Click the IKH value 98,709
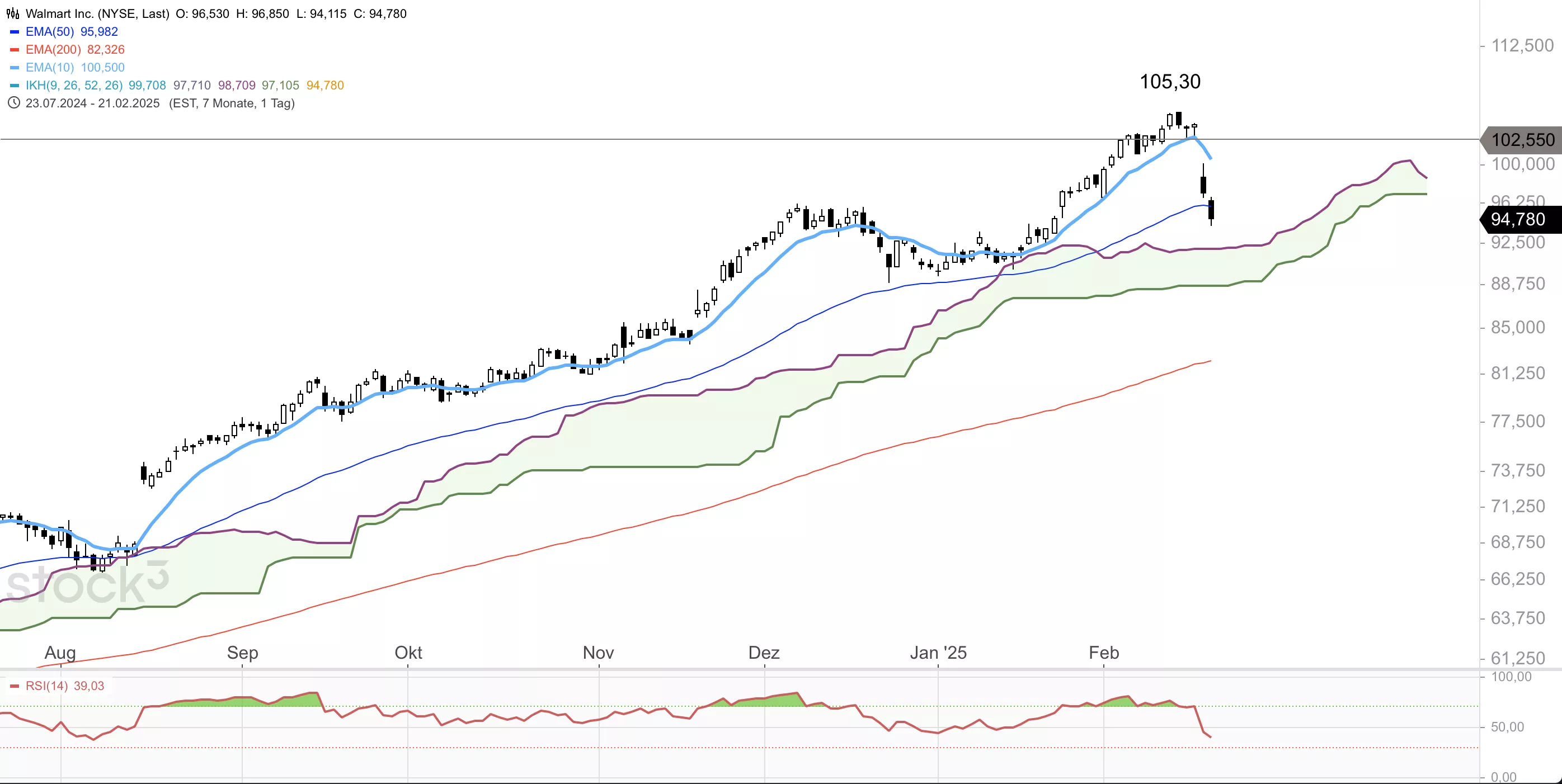Image resolution: width=1562 pixels, height=784 pixels. click(x=237, y=86)
